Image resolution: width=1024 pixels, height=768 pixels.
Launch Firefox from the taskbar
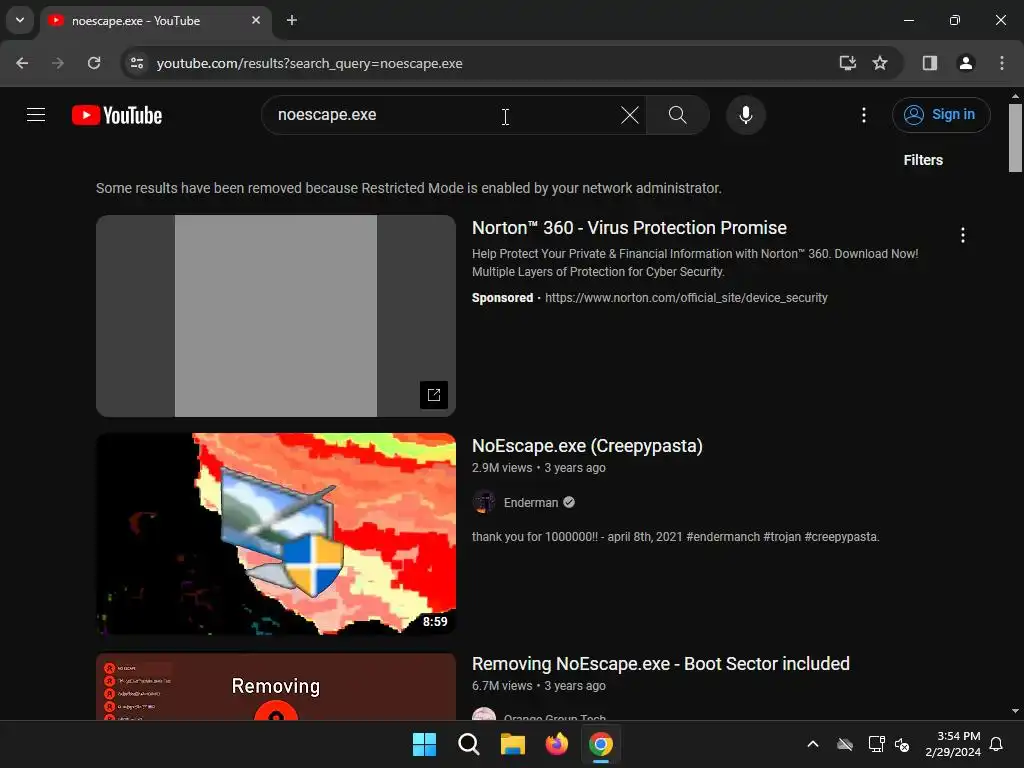pyautogui.click(x=557, y=744)
